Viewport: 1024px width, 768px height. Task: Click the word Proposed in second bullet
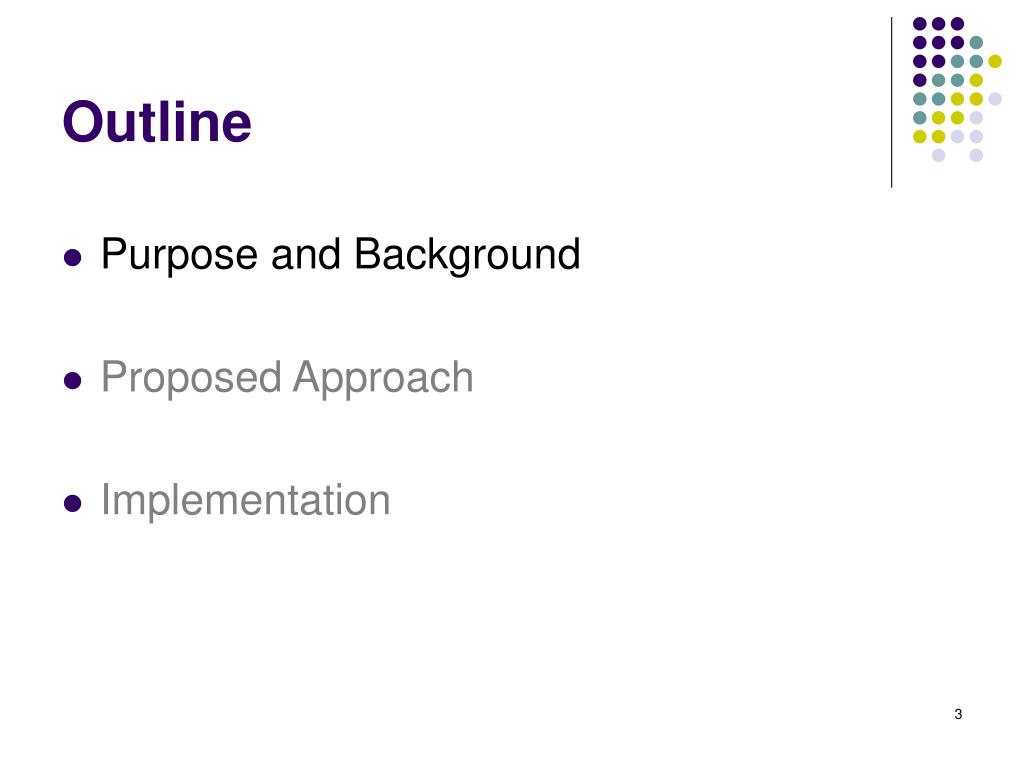pos(191,378)
